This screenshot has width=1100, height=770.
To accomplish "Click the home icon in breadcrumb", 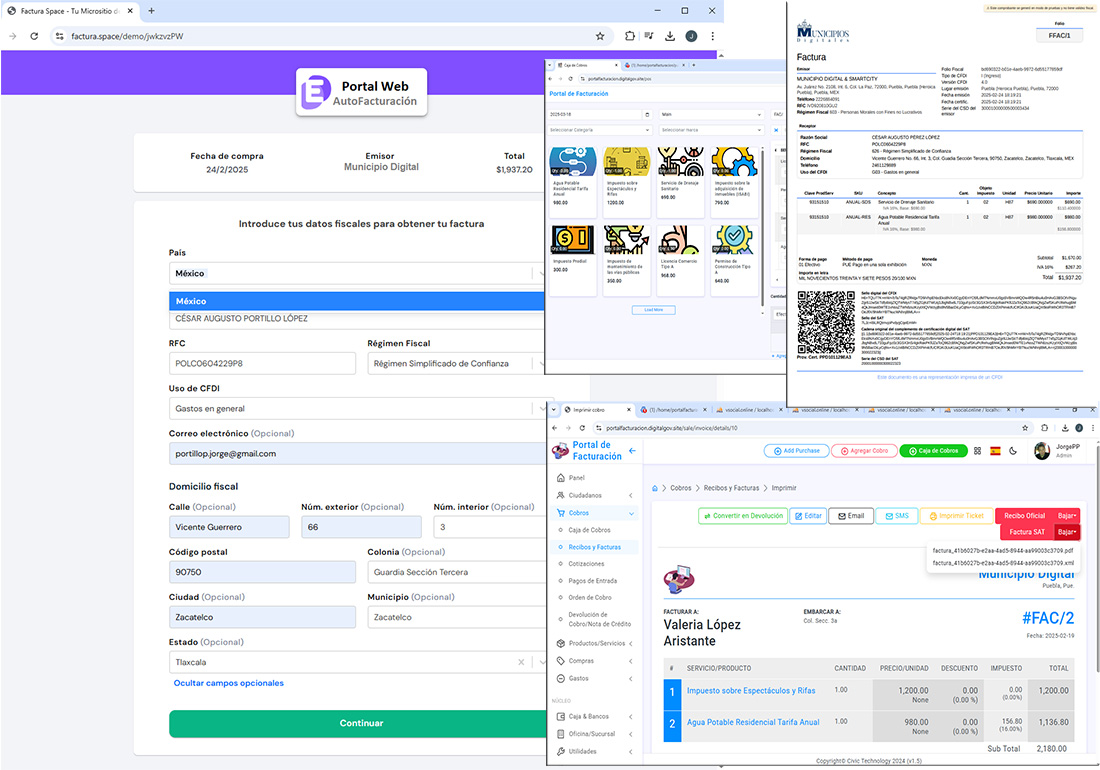I will coord(656,488).
